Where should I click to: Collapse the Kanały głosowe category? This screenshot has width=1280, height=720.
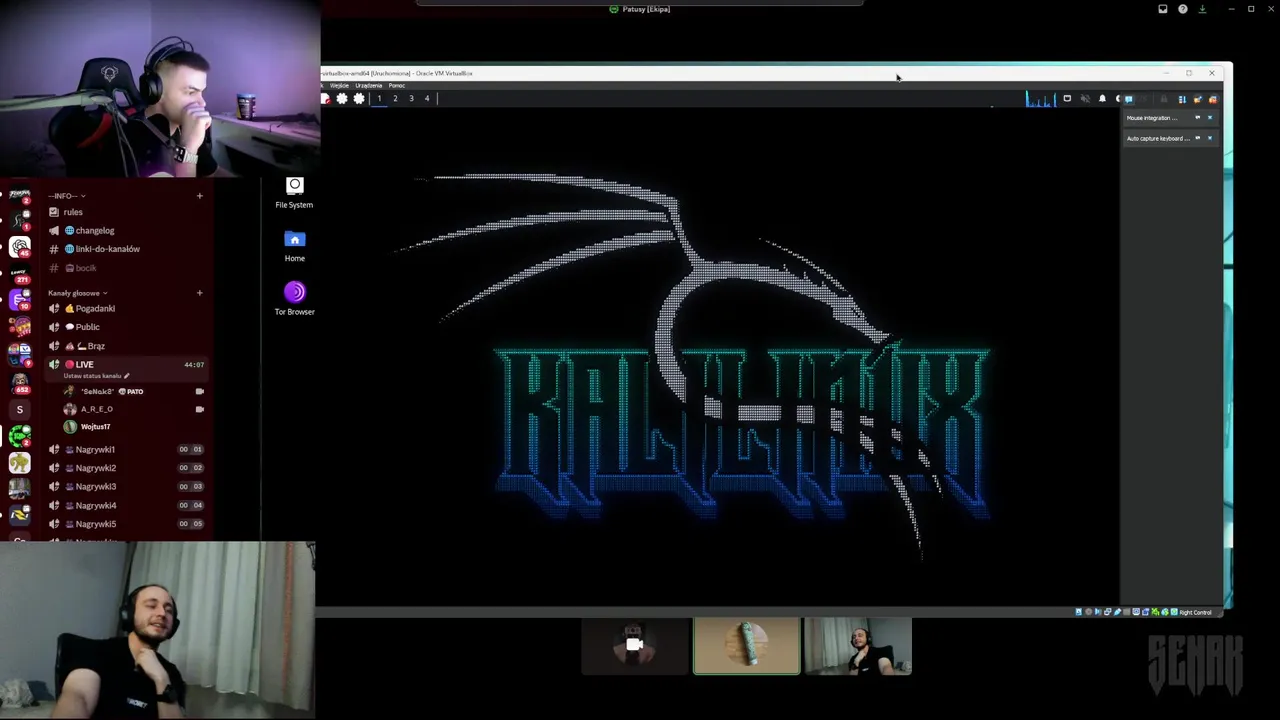tap(77, 293)
